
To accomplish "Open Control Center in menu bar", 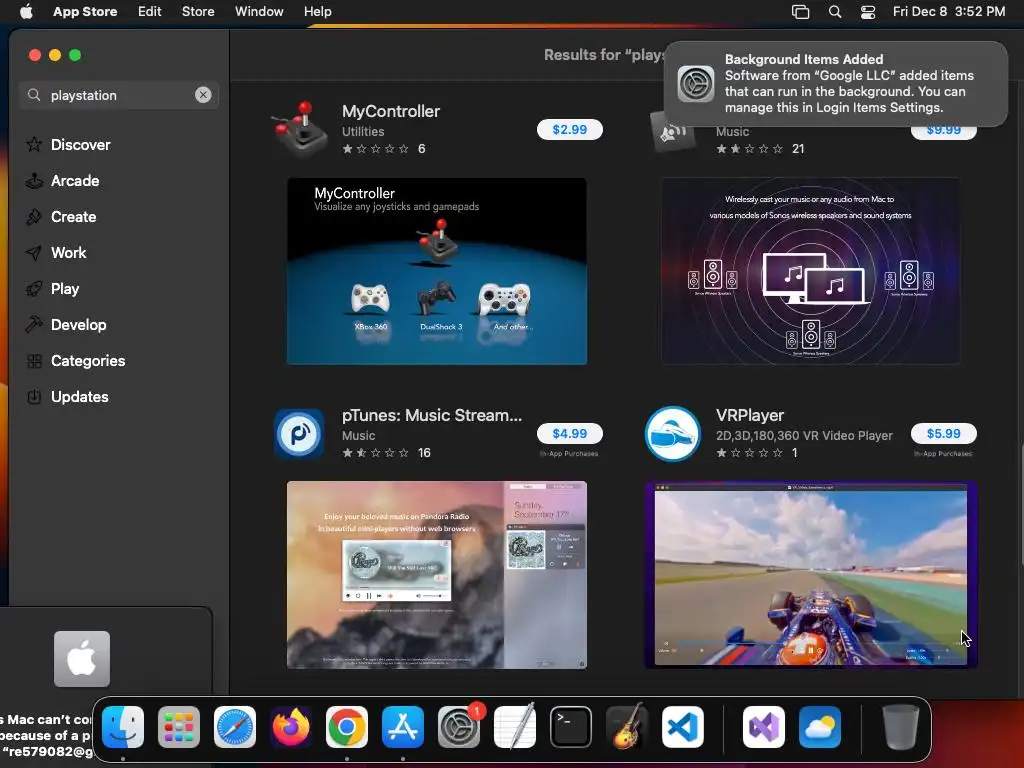I will 868,11.
